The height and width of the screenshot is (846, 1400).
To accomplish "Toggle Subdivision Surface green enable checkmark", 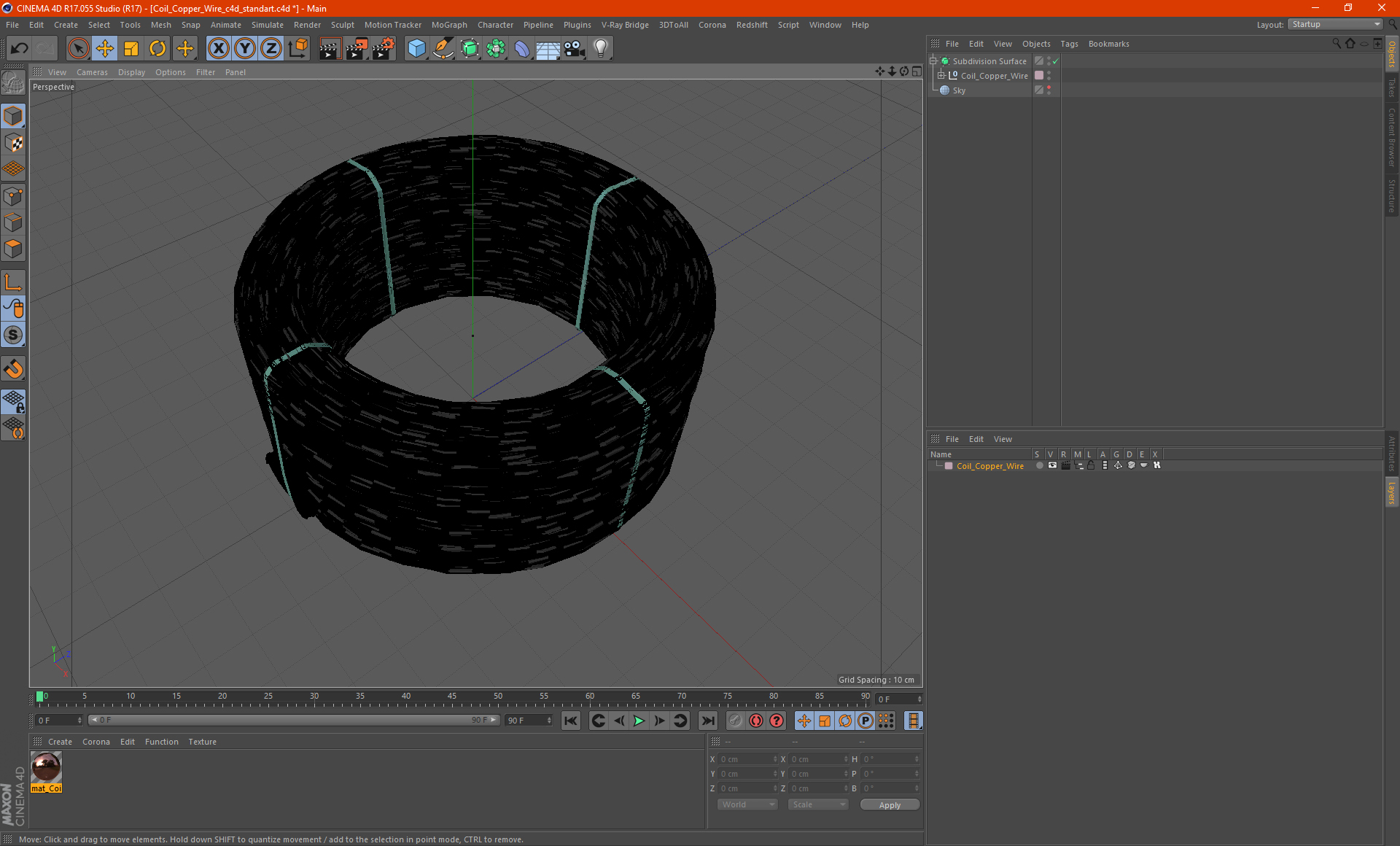I will pyautogui.click(x=1055, y=61).
